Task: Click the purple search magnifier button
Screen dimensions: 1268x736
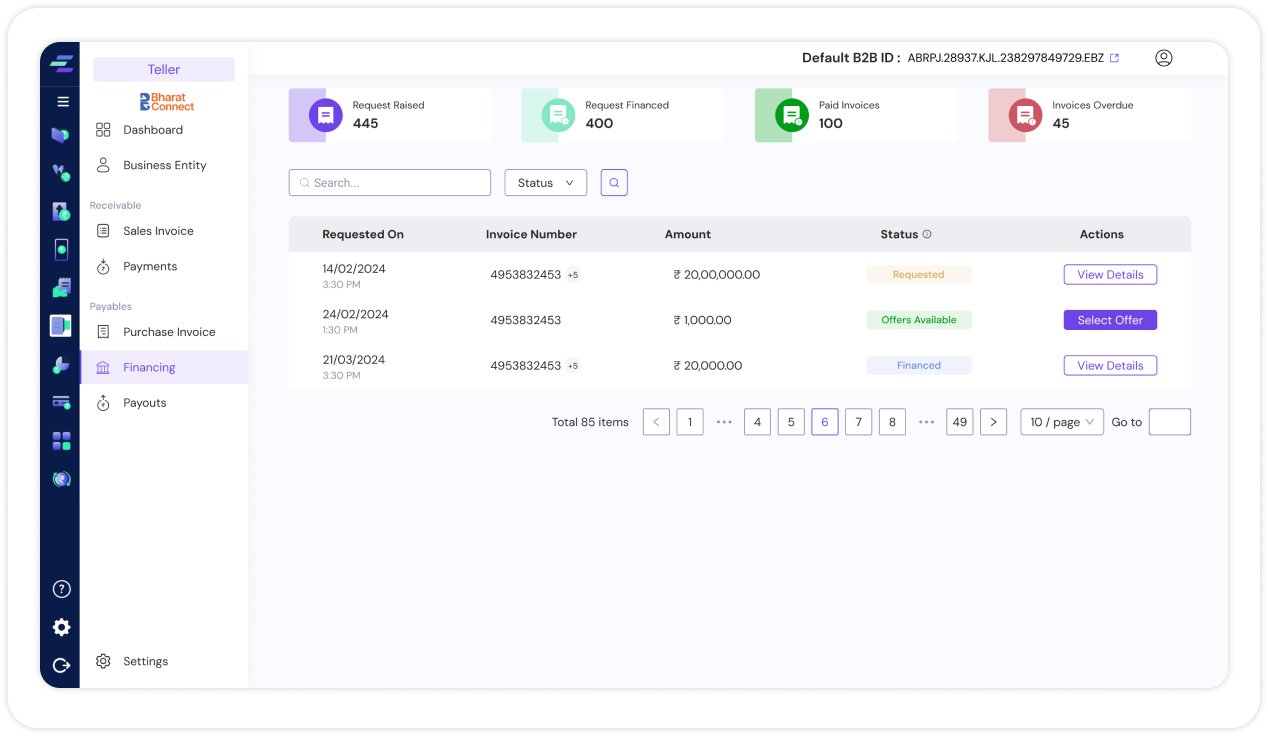Action: [614, 183]
